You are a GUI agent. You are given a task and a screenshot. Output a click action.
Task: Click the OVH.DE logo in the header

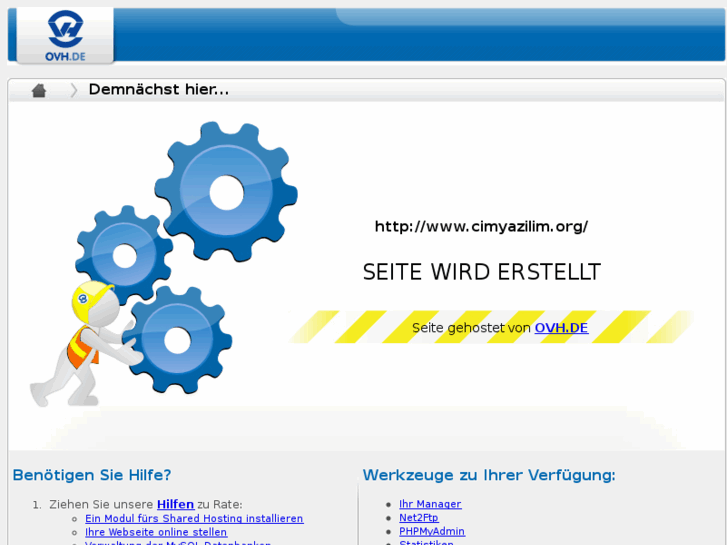pos(65,36)
